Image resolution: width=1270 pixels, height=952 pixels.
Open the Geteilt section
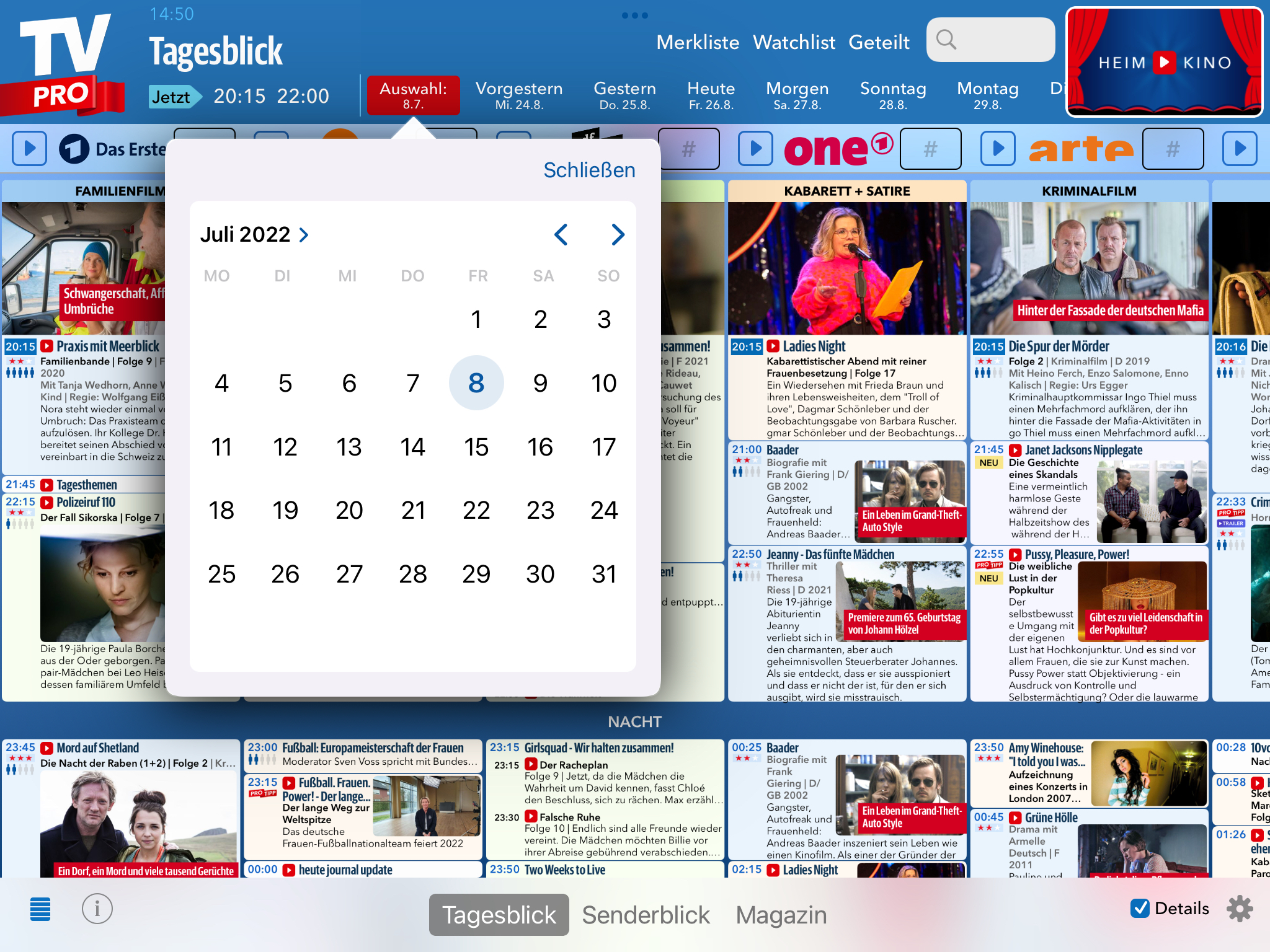coord(879,42)
